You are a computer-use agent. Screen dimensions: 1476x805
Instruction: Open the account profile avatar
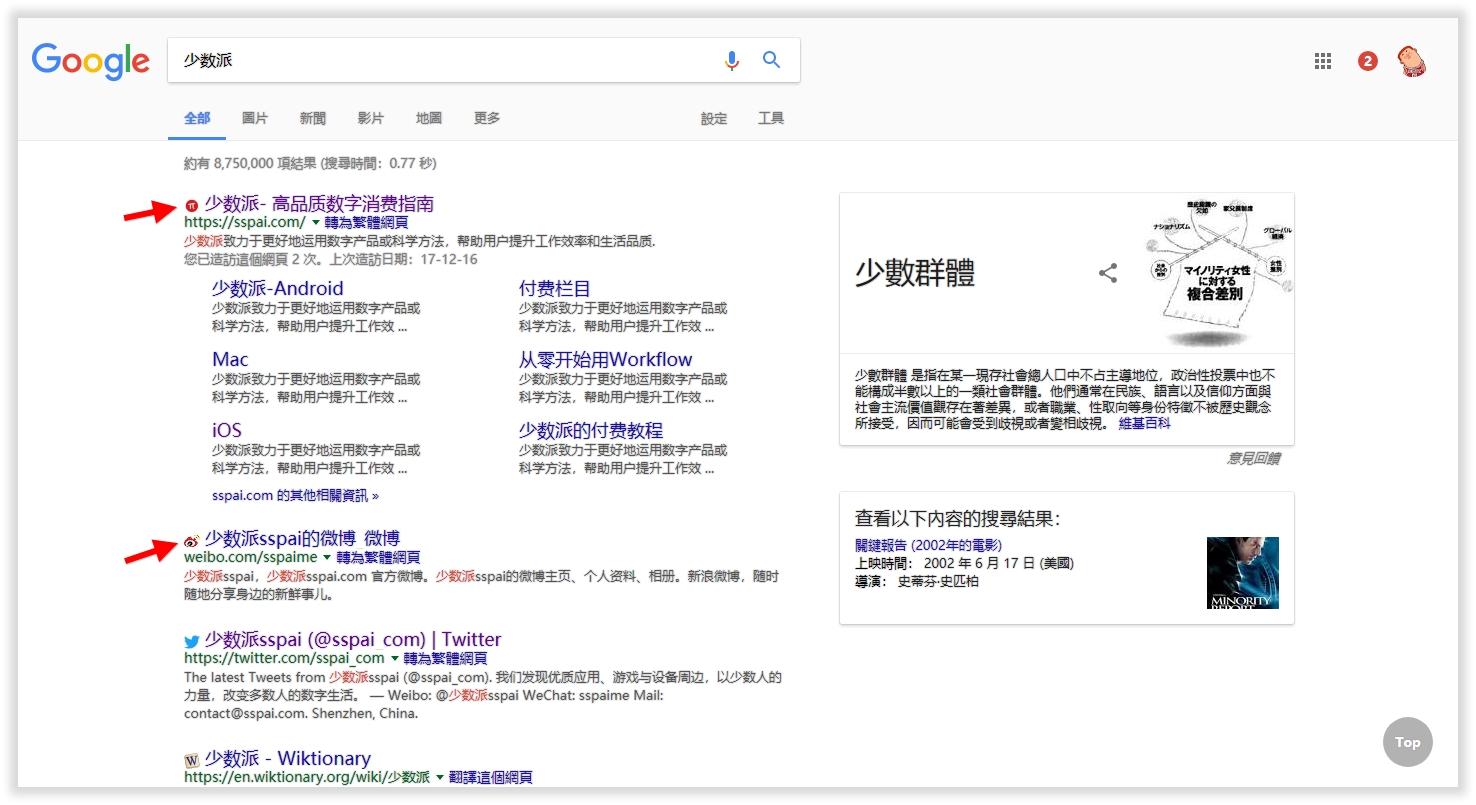[1412, 62]
